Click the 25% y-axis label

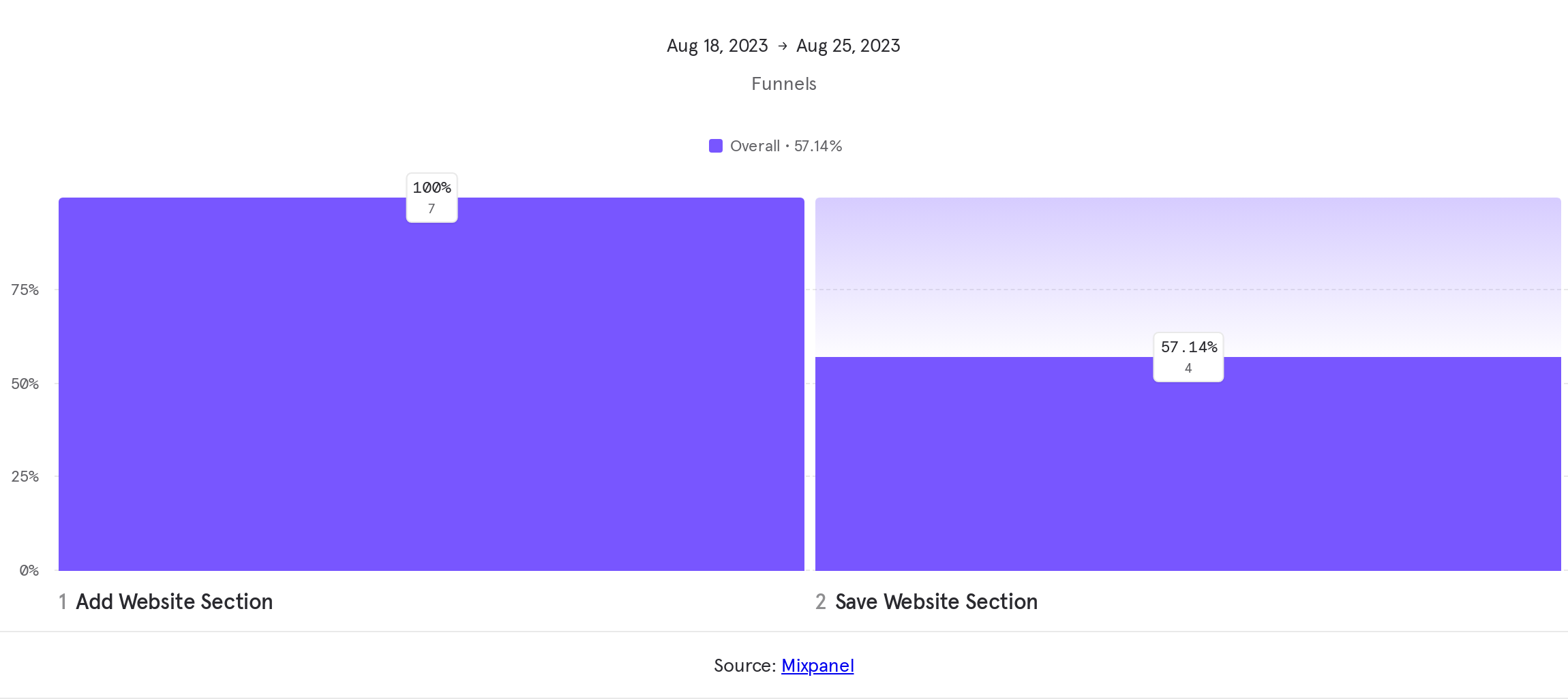[25, 476]
